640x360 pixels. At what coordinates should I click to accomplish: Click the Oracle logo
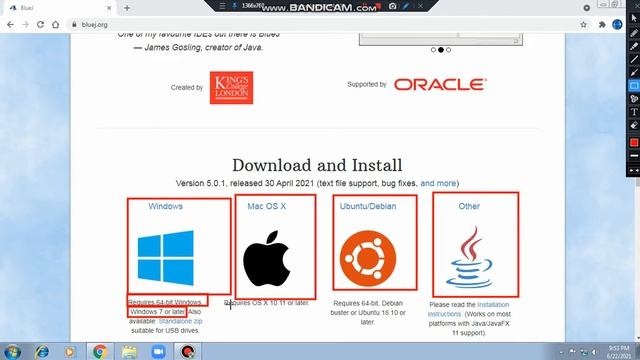click(x=440, y=84)
